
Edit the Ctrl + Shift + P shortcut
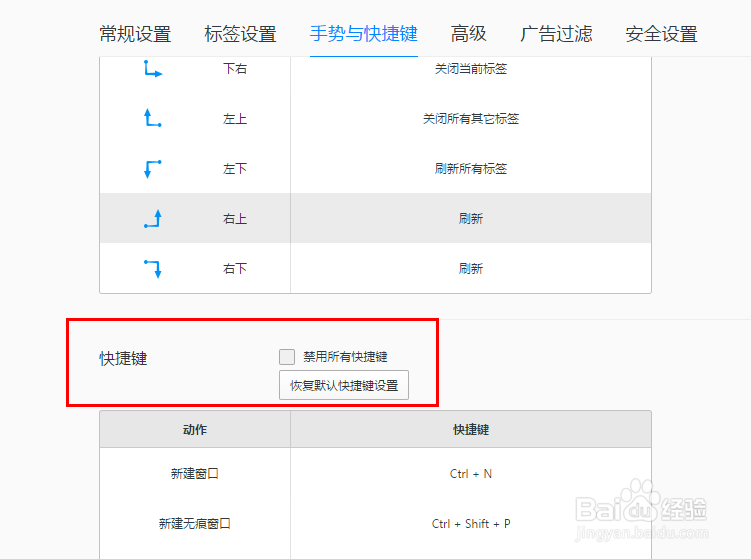pyautogui.click(x=471, y=524)
